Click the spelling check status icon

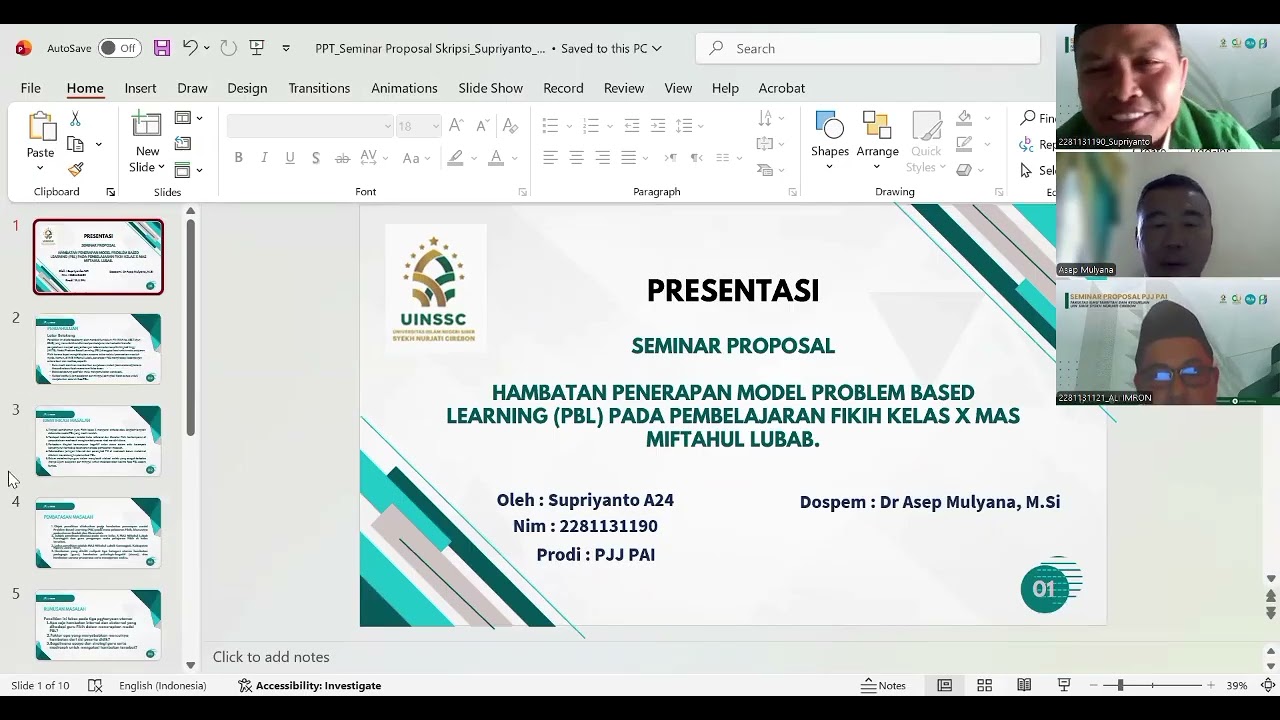click(95, 685)
